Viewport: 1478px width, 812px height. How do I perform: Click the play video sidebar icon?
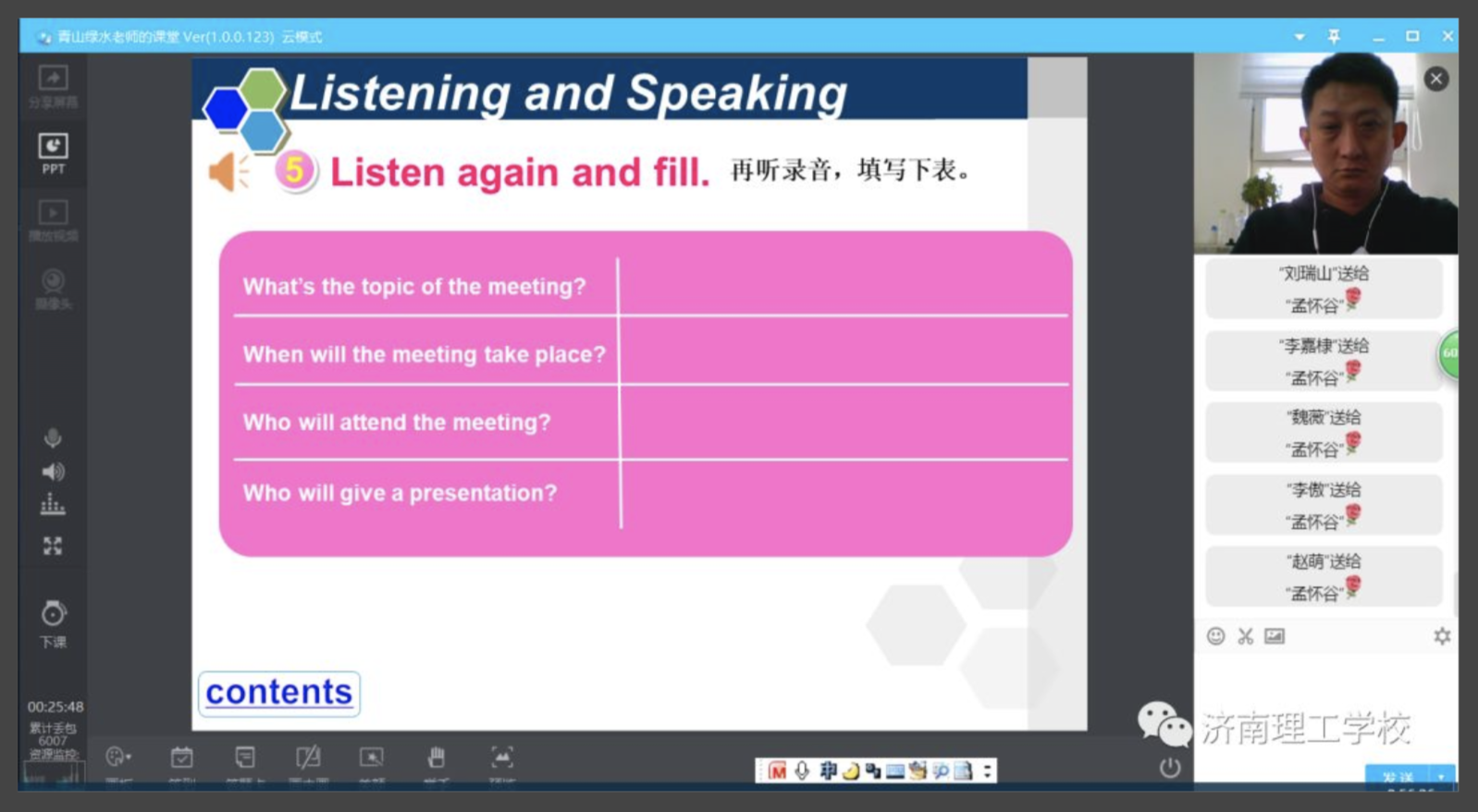pyautogui.click(x=53, y=220)
